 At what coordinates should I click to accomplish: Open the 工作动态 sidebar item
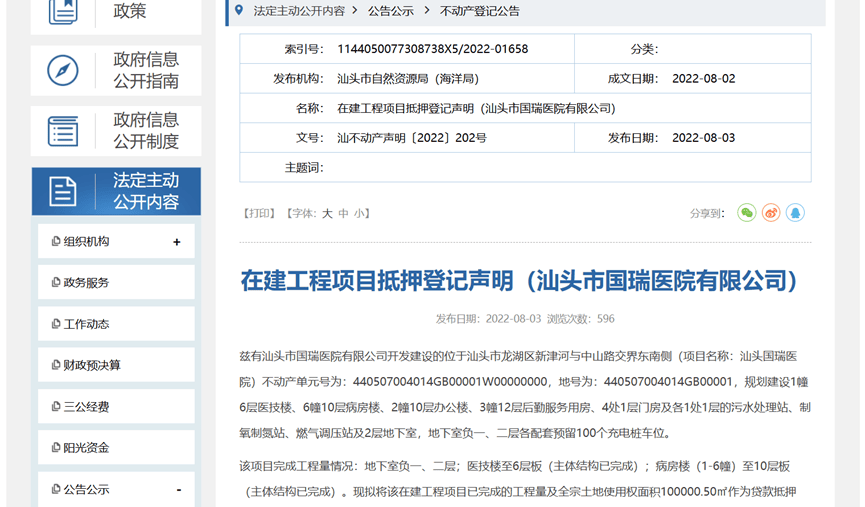tap(86, 324)
